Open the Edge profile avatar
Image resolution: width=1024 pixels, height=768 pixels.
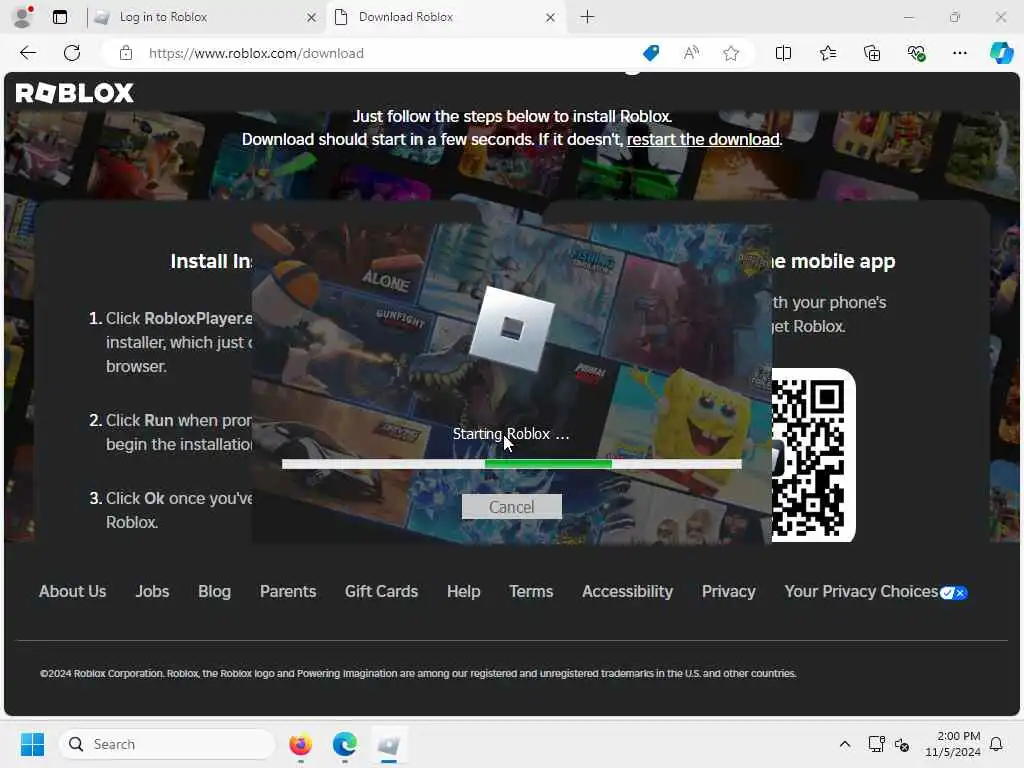23,17
